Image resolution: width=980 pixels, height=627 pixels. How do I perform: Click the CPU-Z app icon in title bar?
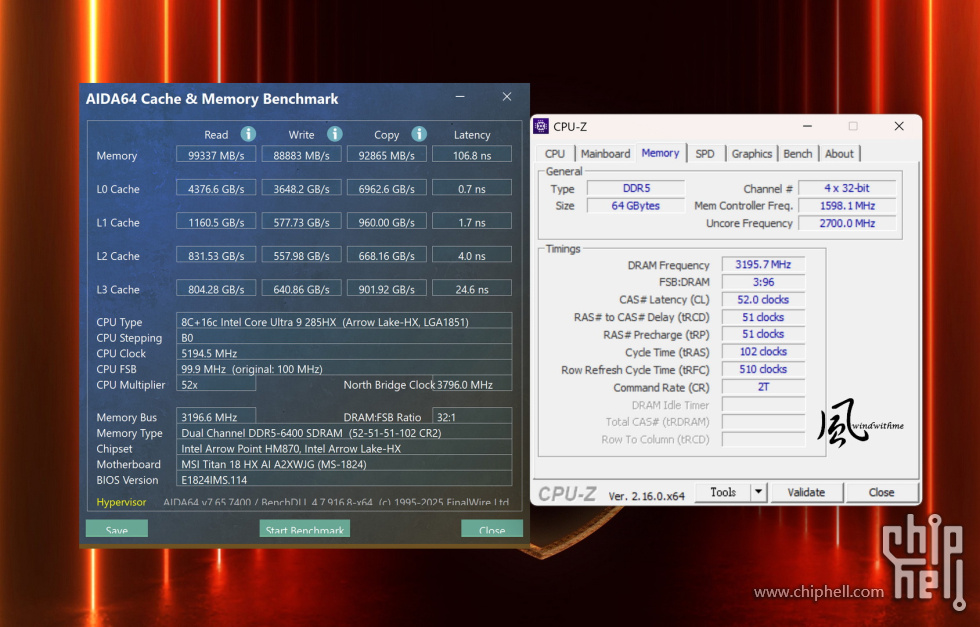pos(541,126)
